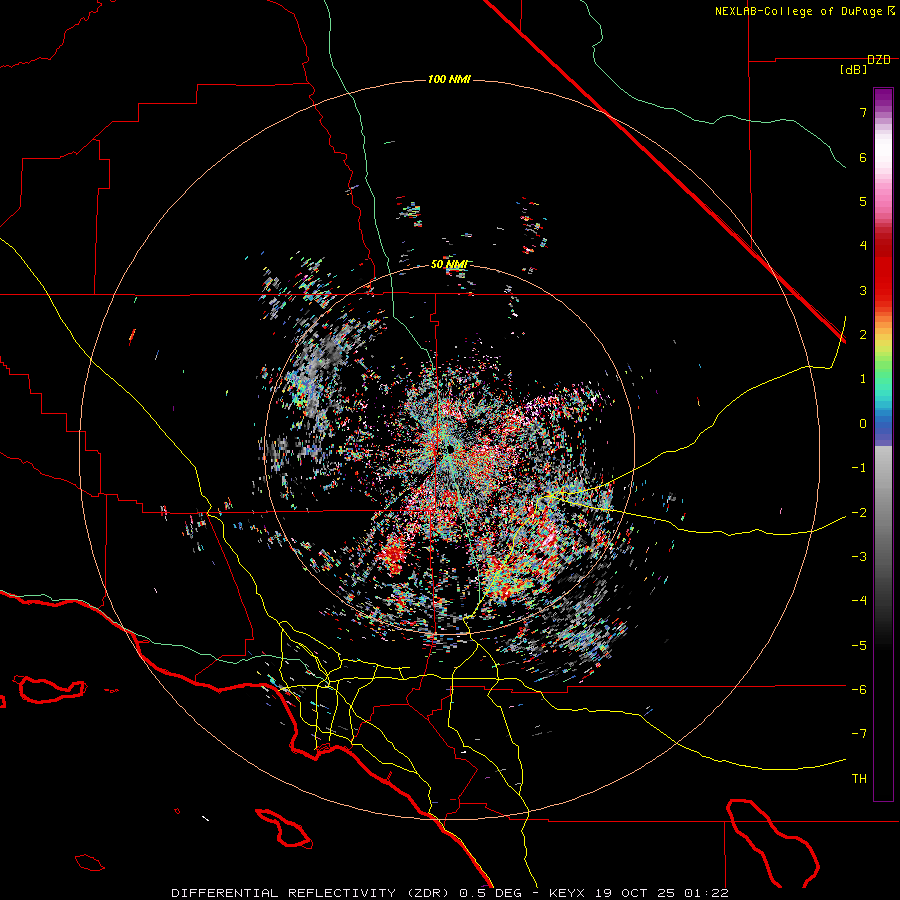Image resolution: width=900 pixels, height=900 pixels.
Task: Click the black radar site dot at center
Action: (x=450, y=448)
